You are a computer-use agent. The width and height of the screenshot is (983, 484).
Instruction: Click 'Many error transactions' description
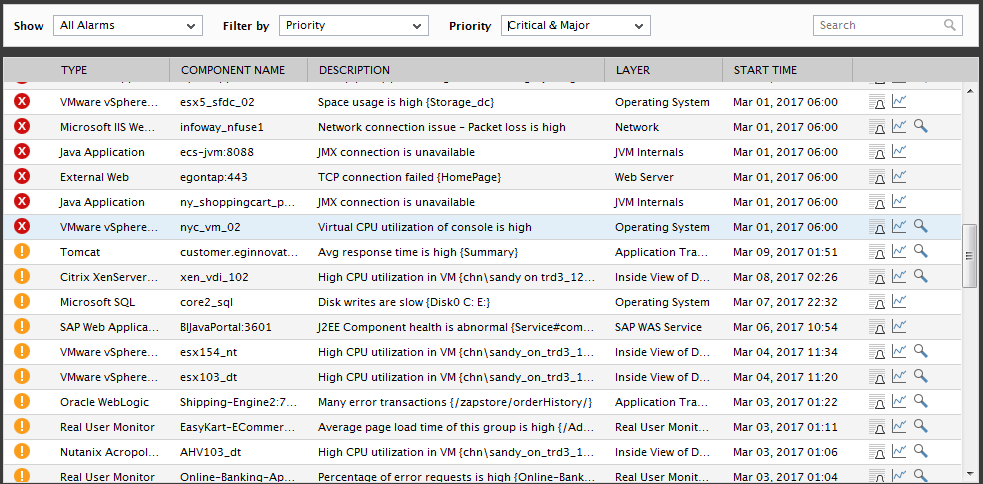pos(455,403)
